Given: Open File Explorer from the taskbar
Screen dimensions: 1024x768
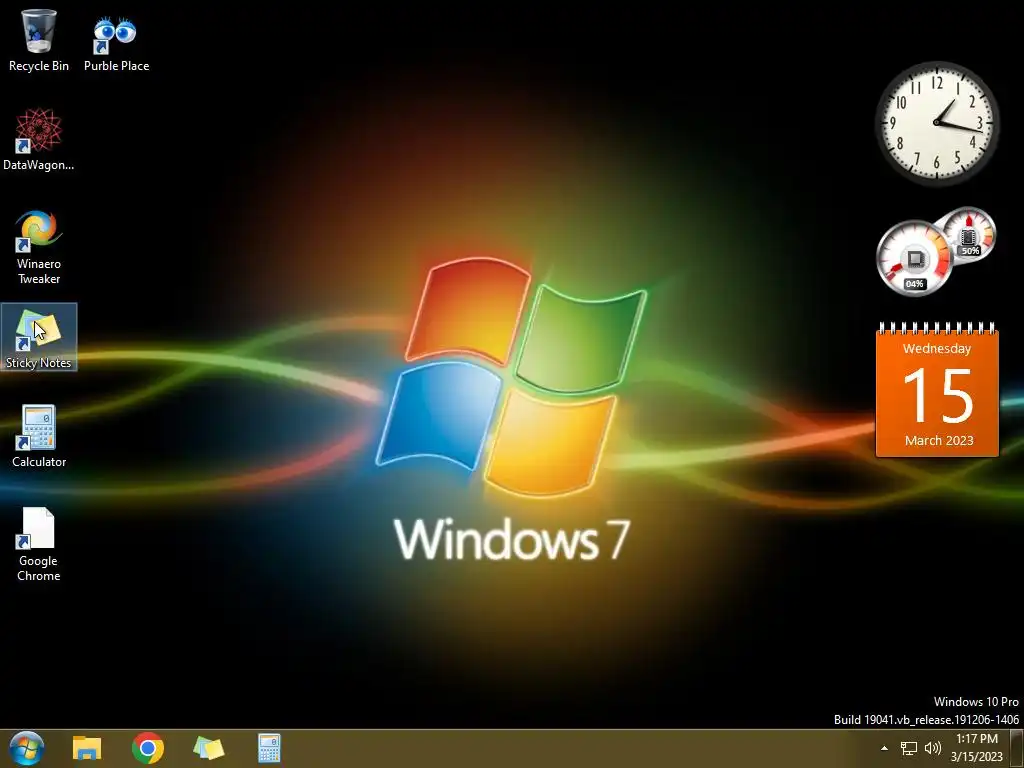Looking at the screenshot, I should (x=87, y=748).
